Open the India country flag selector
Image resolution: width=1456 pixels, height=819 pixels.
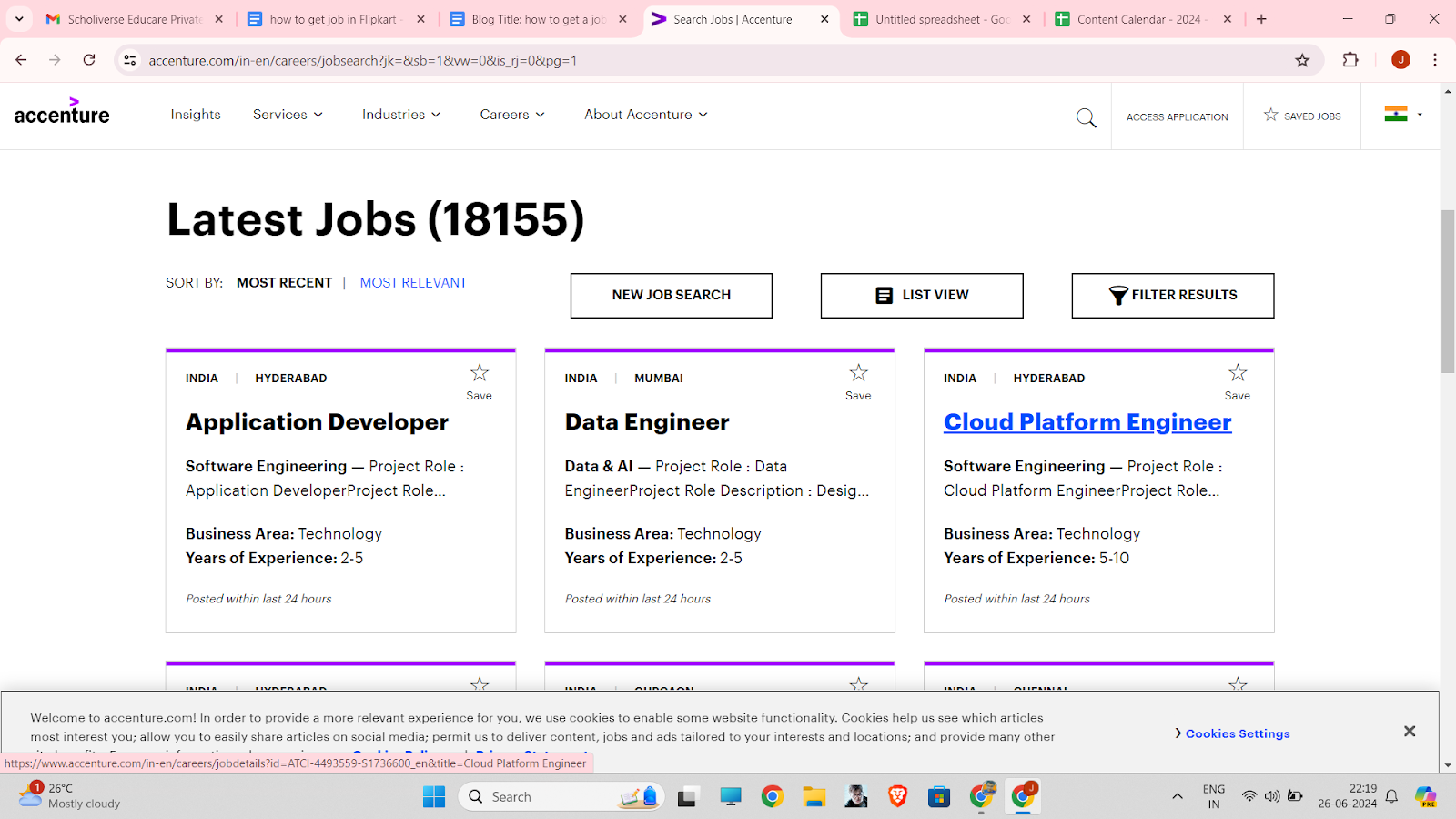[1402, 115]
